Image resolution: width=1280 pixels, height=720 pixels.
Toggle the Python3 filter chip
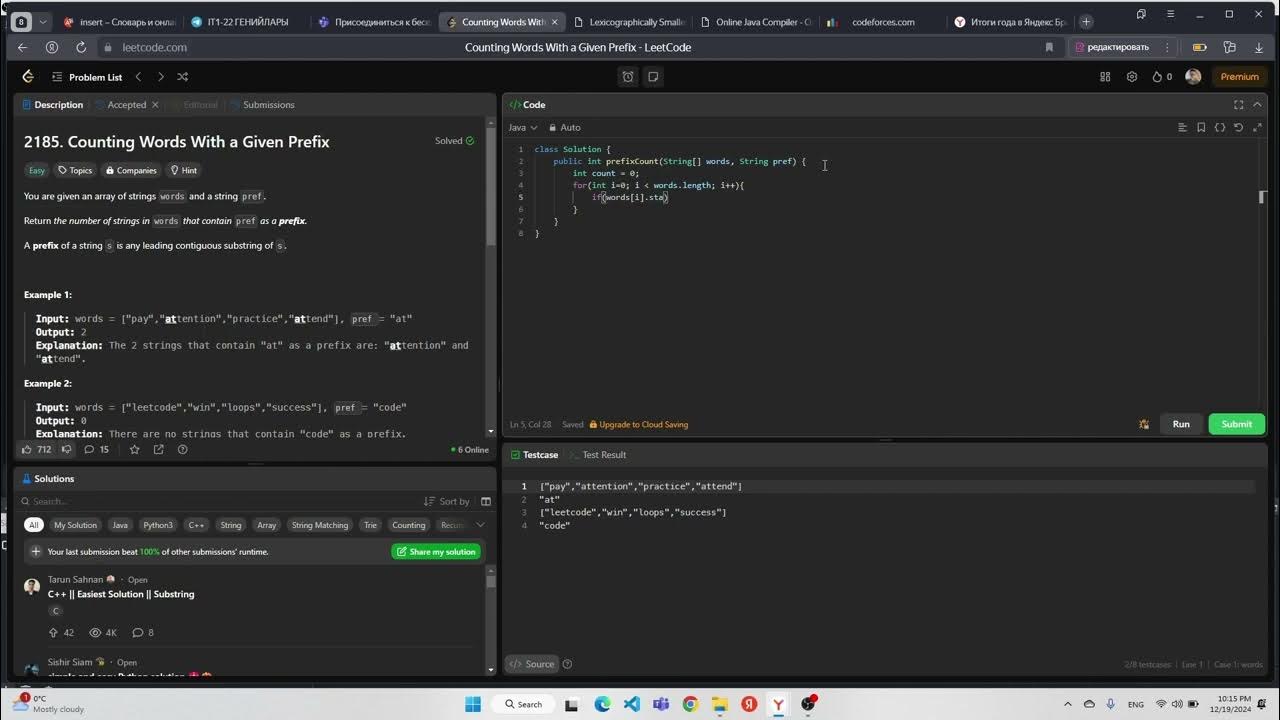pos(158,525)
